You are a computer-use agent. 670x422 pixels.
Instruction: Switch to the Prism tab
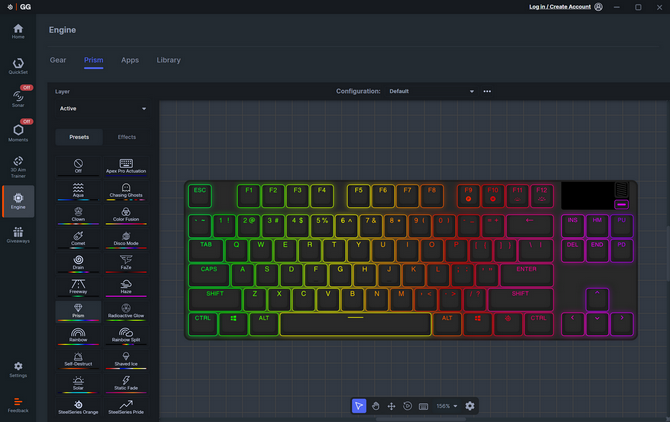point(94,60)
